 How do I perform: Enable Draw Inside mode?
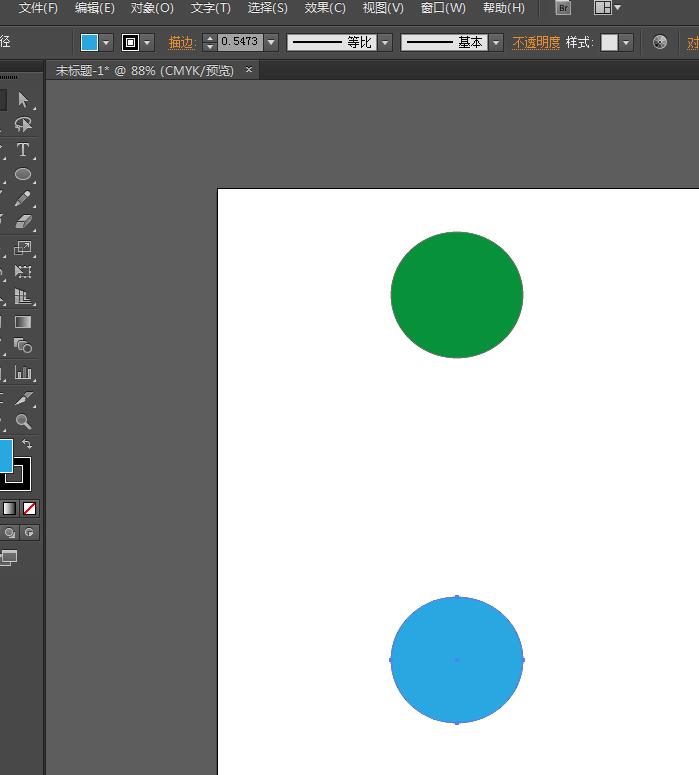(x=29, y=533)
